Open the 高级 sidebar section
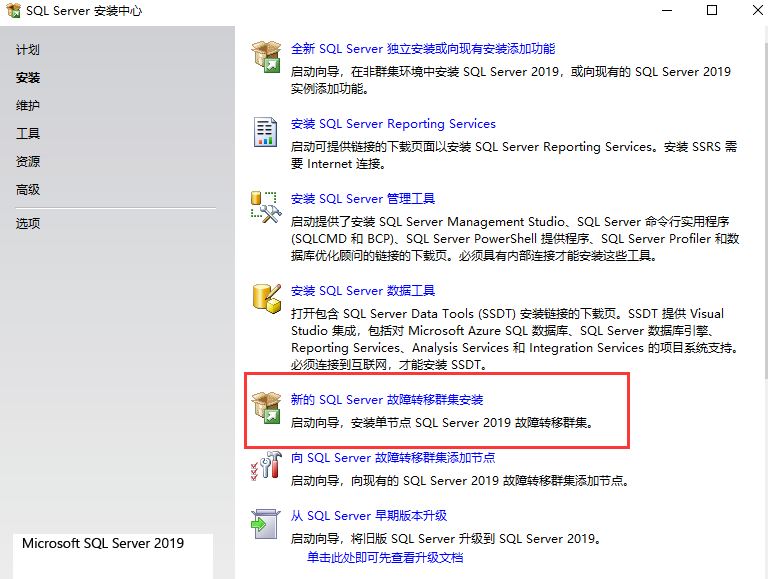The height and width of the screenshot is (579, 768). pos(28,190)
